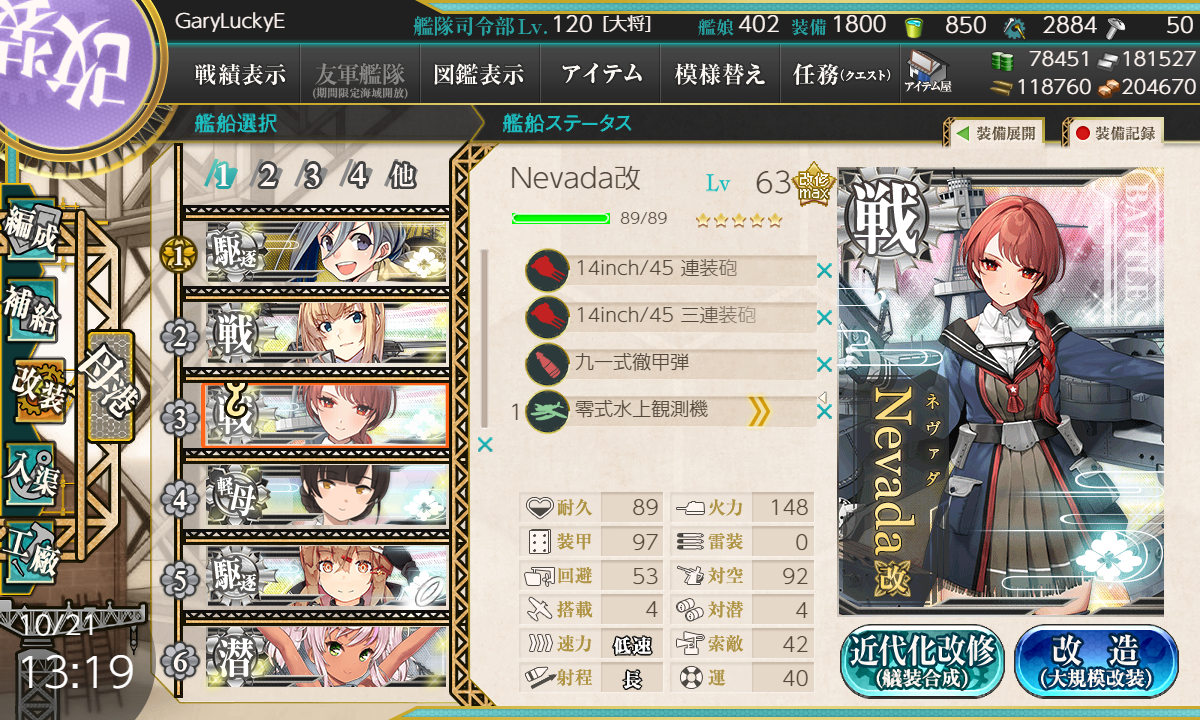Toggle the 装備記録 equipment record
Viewport: 1200px width, 720px height.
point(1113,132)
